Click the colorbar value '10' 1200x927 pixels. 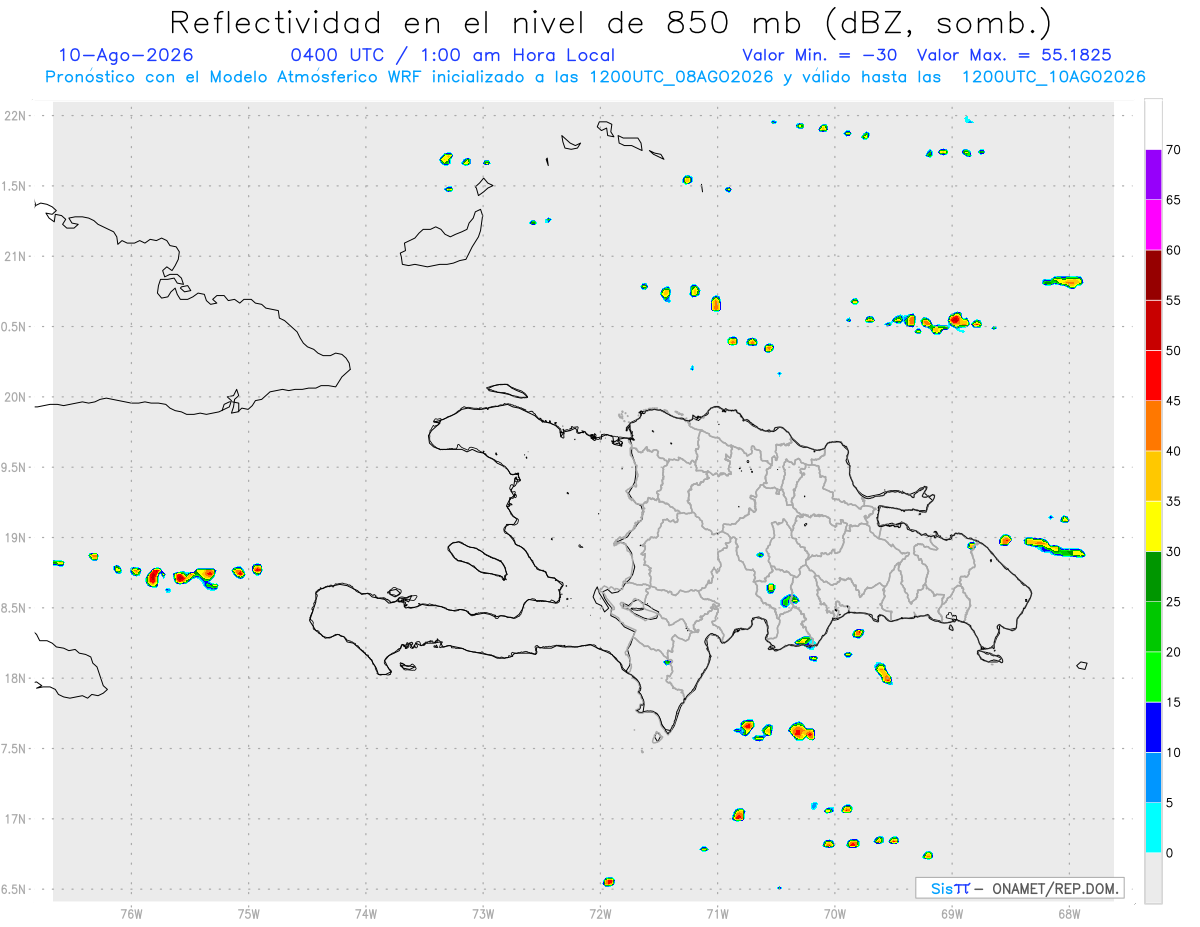(1174, 752)
